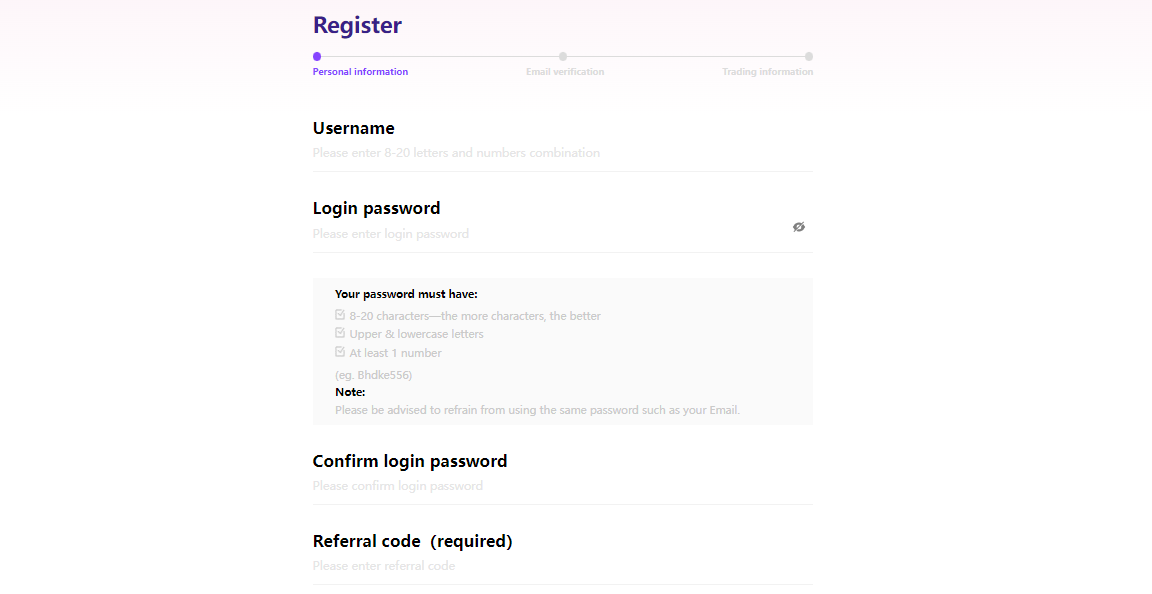Toggle password visibility eye icon
The height and width of the screenshot is (594, 1152).
coord(799,227)
